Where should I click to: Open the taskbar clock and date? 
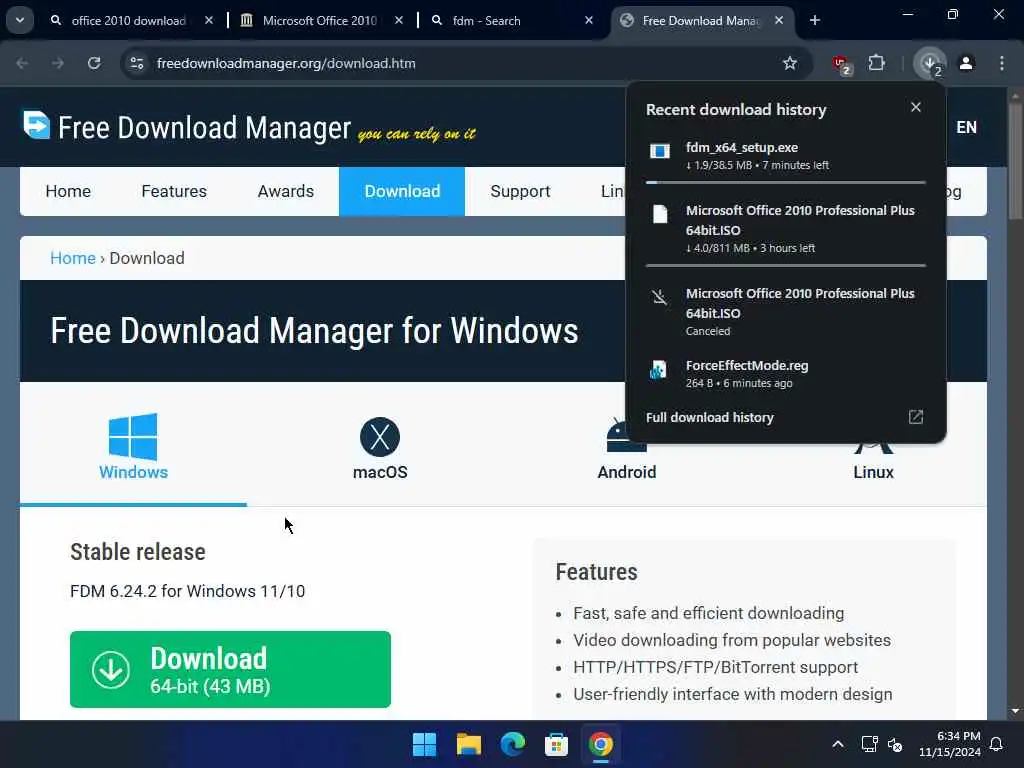(950, 744)
